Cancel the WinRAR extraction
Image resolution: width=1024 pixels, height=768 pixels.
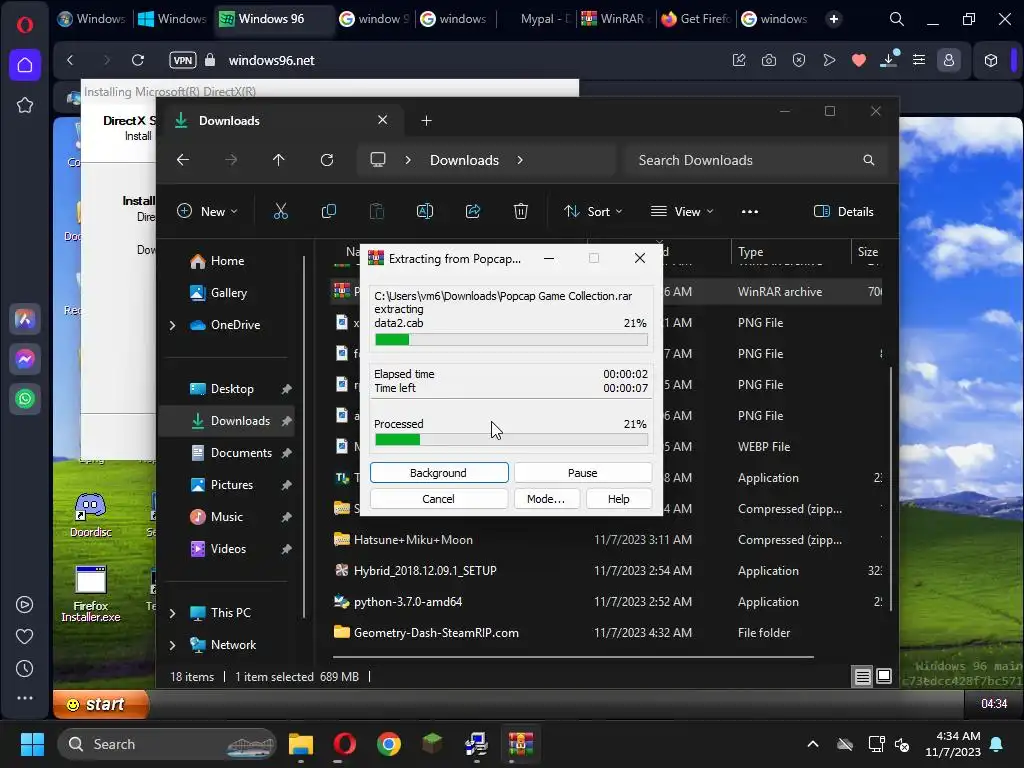click(x=438, y=499)
